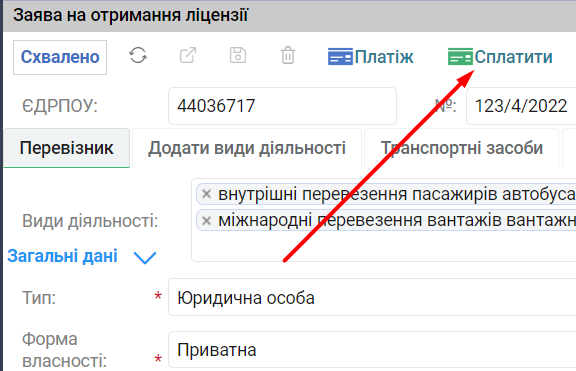Click the green Сплатити card icon

click(x=460, y=57)
